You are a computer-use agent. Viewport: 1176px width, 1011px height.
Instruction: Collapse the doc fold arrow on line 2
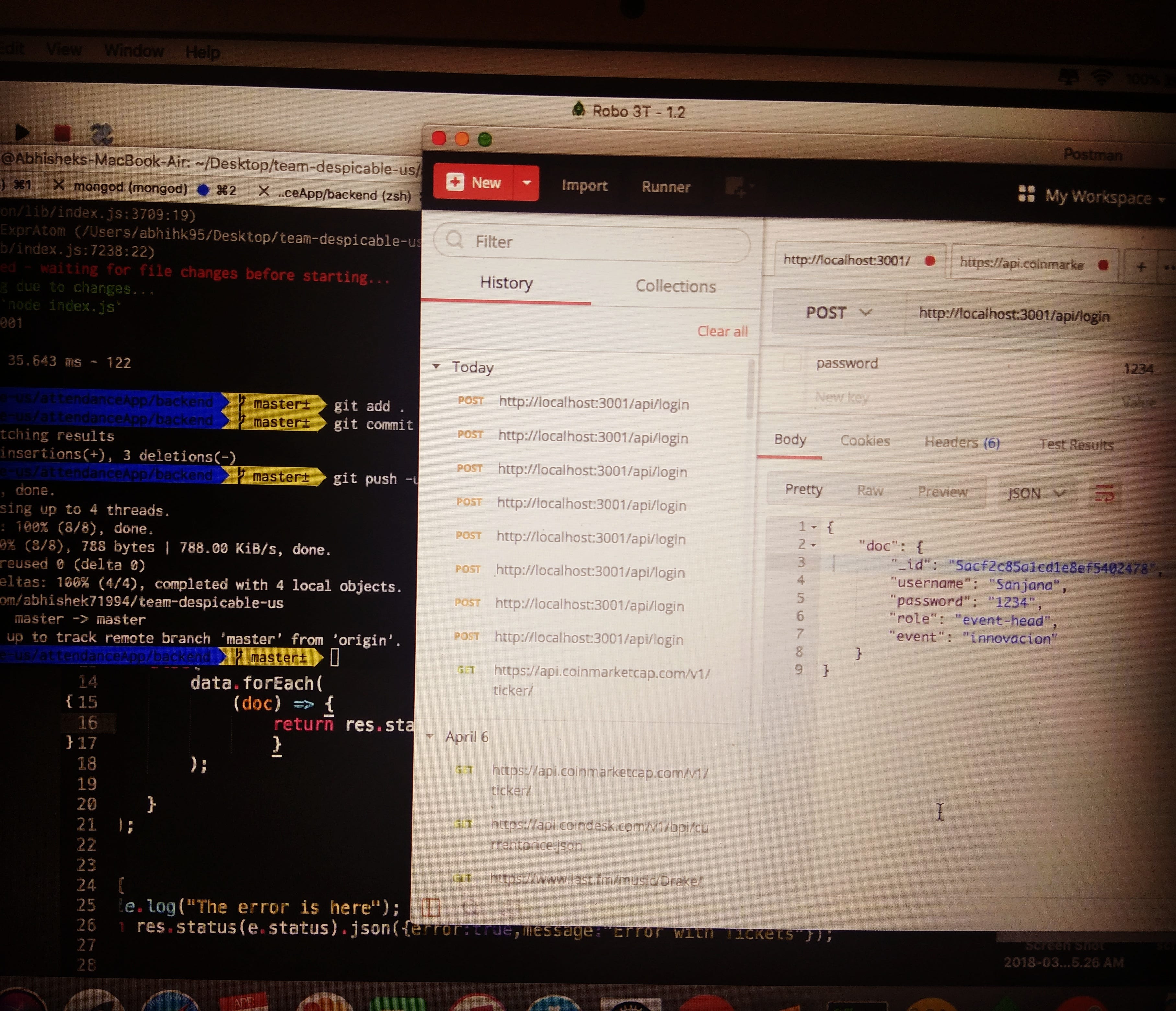pos(813,546)
